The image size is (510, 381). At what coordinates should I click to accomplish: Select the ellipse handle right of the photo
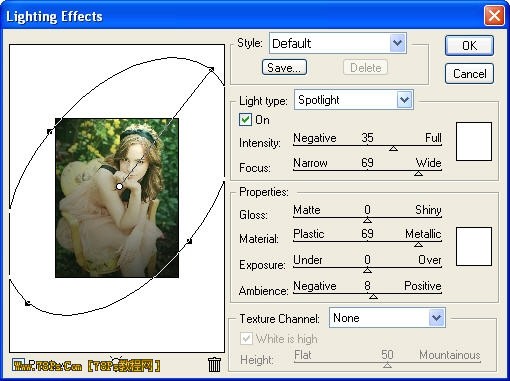coord(189,241)
